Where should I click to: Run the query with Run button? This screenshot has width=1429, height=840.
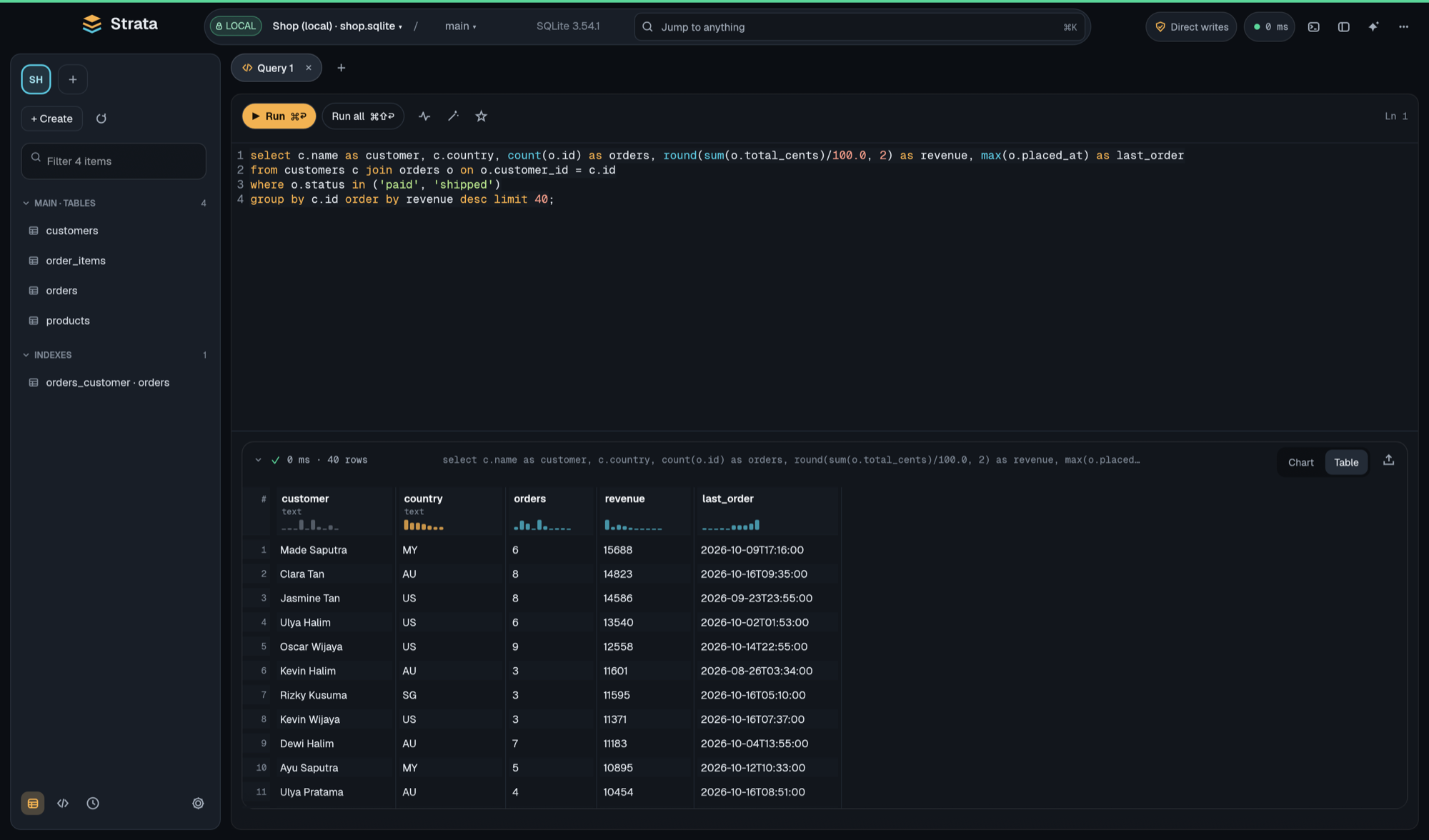point(279,116)
